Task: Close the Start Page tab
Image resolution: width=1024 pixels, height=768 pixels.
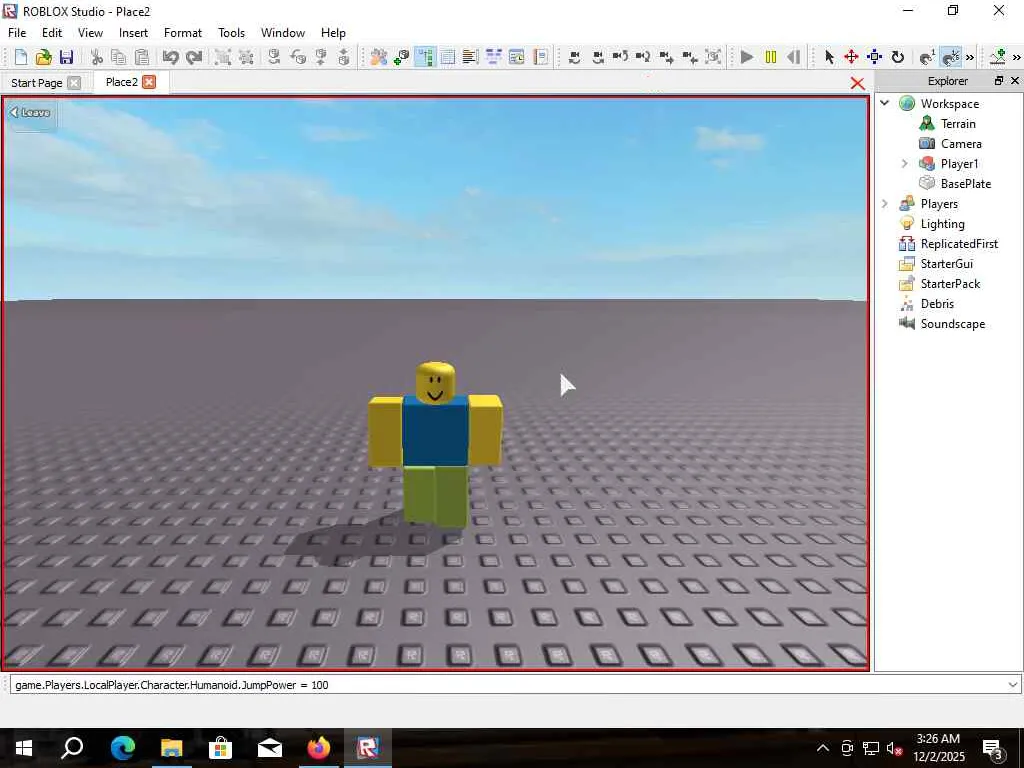Action: click(74, 83)
